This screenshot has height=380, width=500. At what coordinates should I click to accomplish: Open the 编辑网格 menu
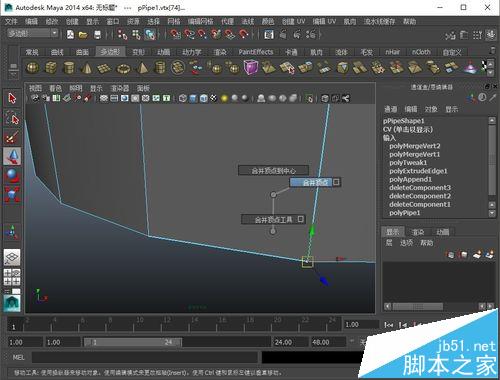point(200,21)
